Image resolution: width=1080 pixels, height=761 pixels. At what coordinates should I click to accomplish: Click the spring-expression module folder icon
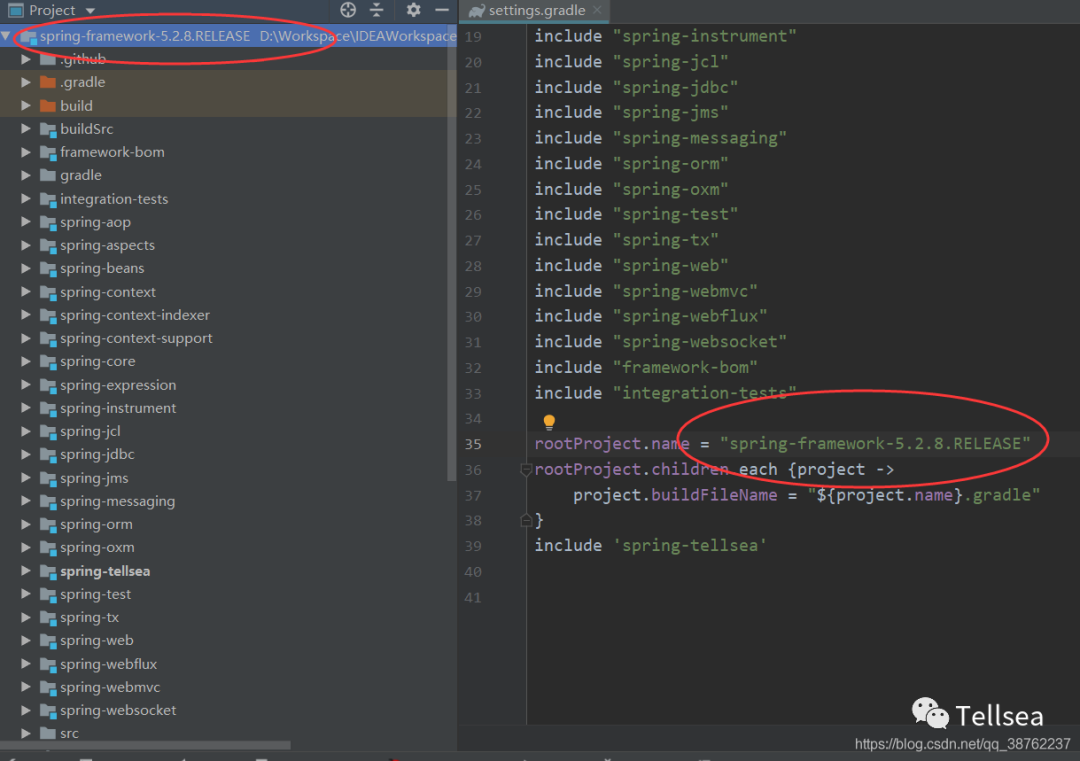tap(48, 385)
